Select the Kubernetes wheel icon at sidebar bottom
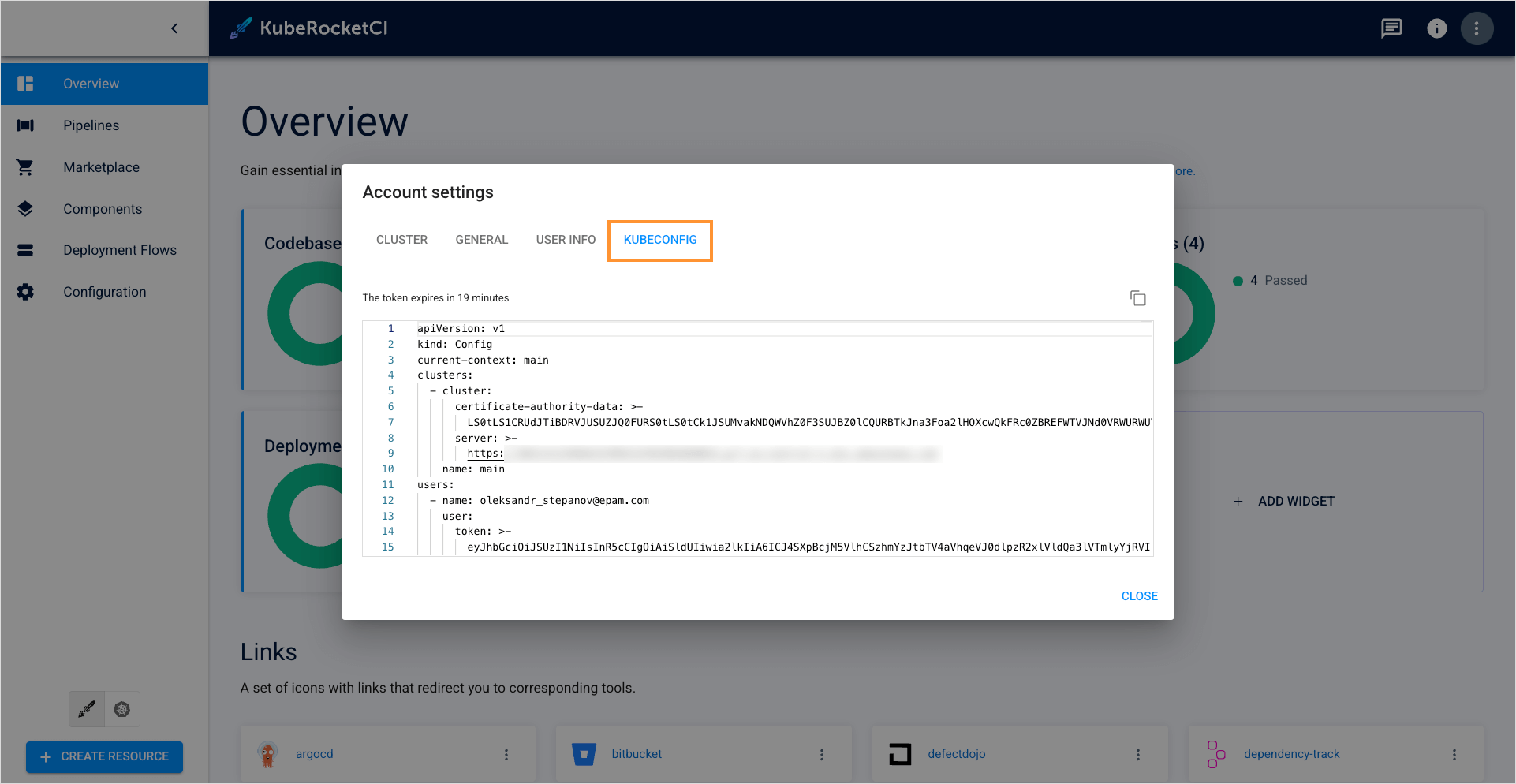The height and width of the screenshot is (784, 1516). (122, 709)
